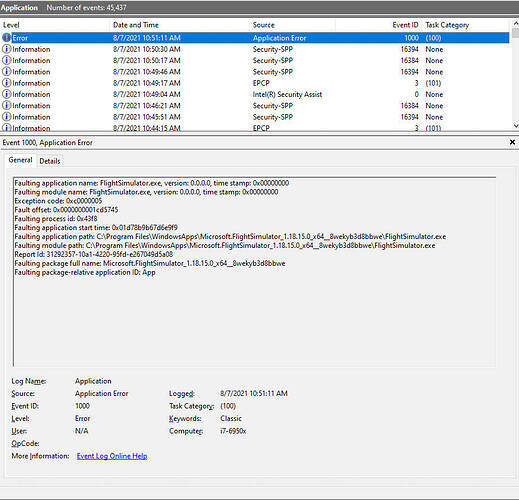The height and width of the screenshot is (500, 519).
Task: Select the Security-SPP event at 10:49:46 AM
Action: 255,72
